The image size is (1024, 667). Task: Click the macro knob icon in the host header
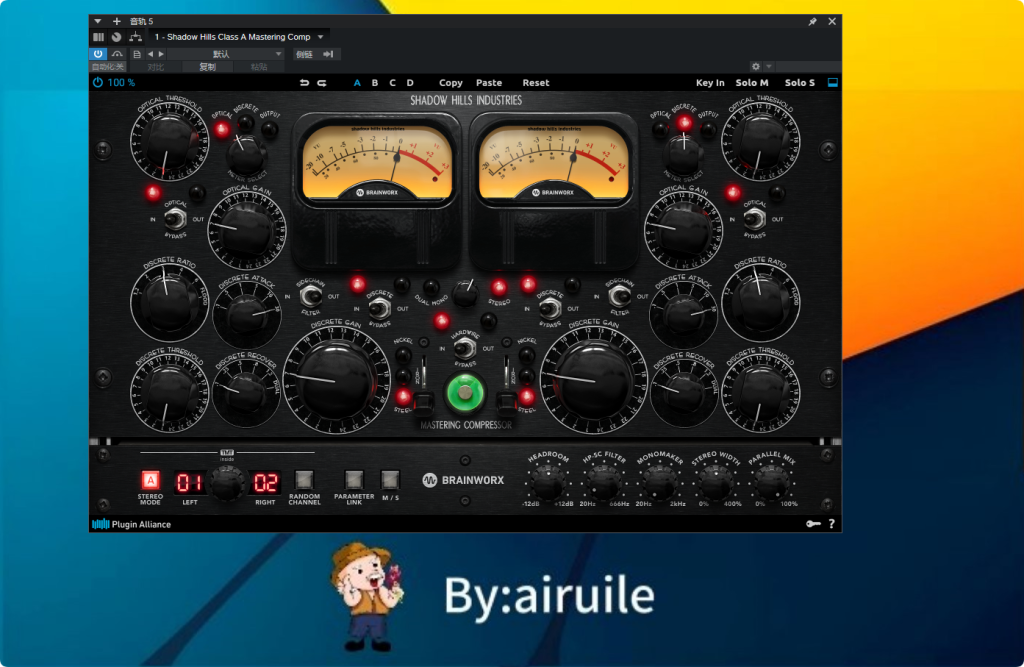tap(116, 37)
